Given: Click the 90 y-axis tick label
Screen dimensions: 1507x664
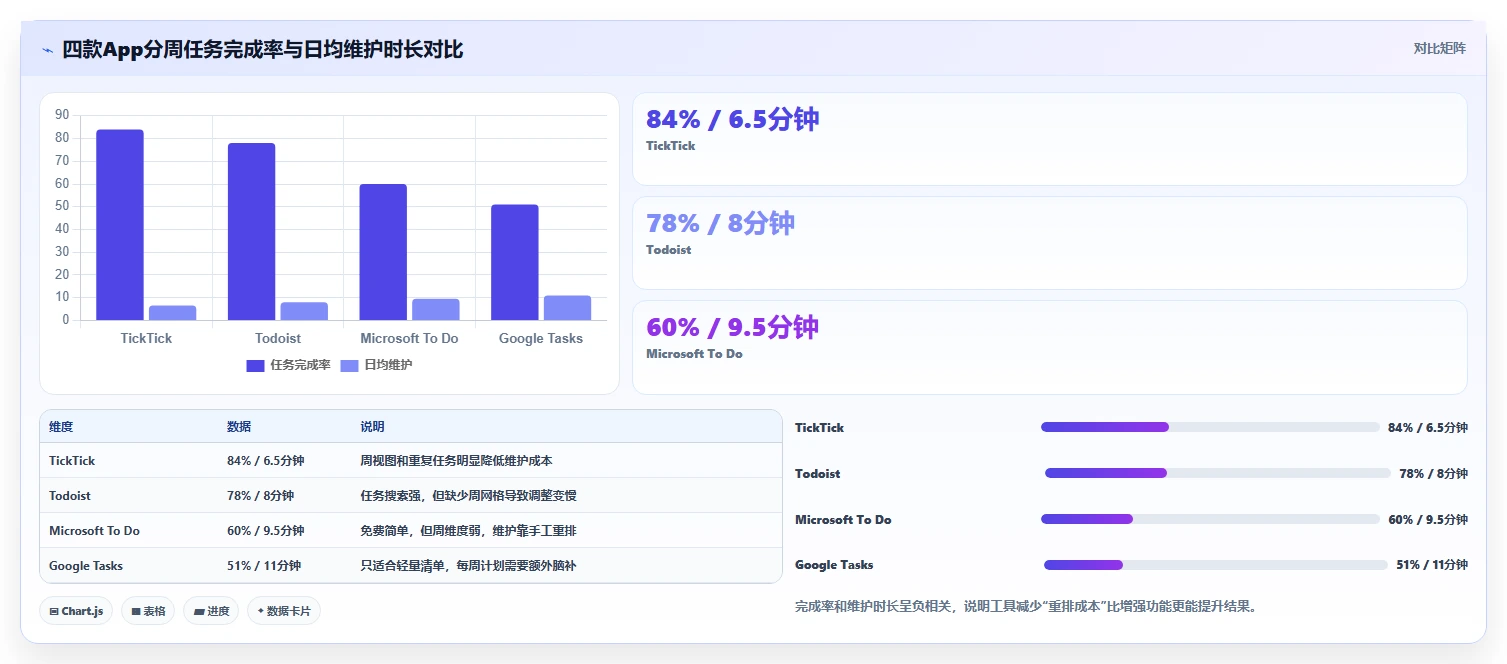Looking at the screenshot, I should coord(62,115).
